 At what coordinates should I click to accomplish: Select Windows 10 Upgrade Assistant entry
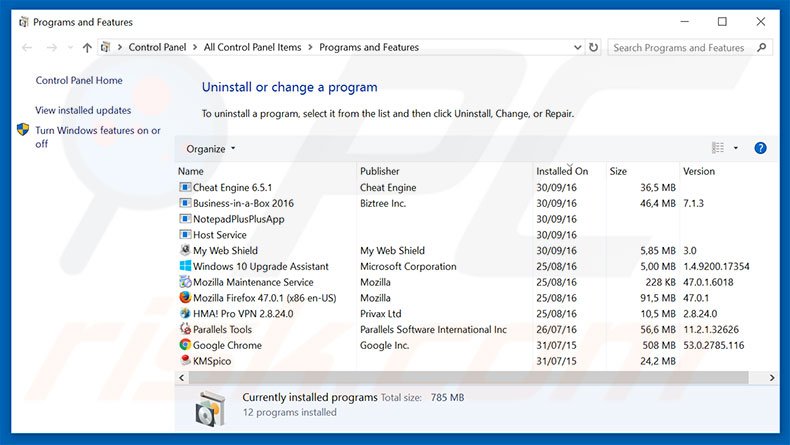coord(260,266)
